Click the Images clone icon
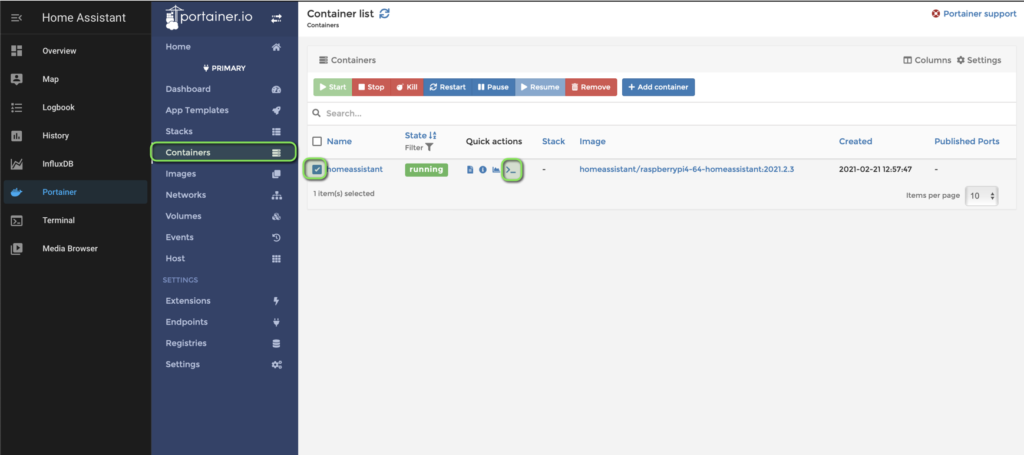 276,174
